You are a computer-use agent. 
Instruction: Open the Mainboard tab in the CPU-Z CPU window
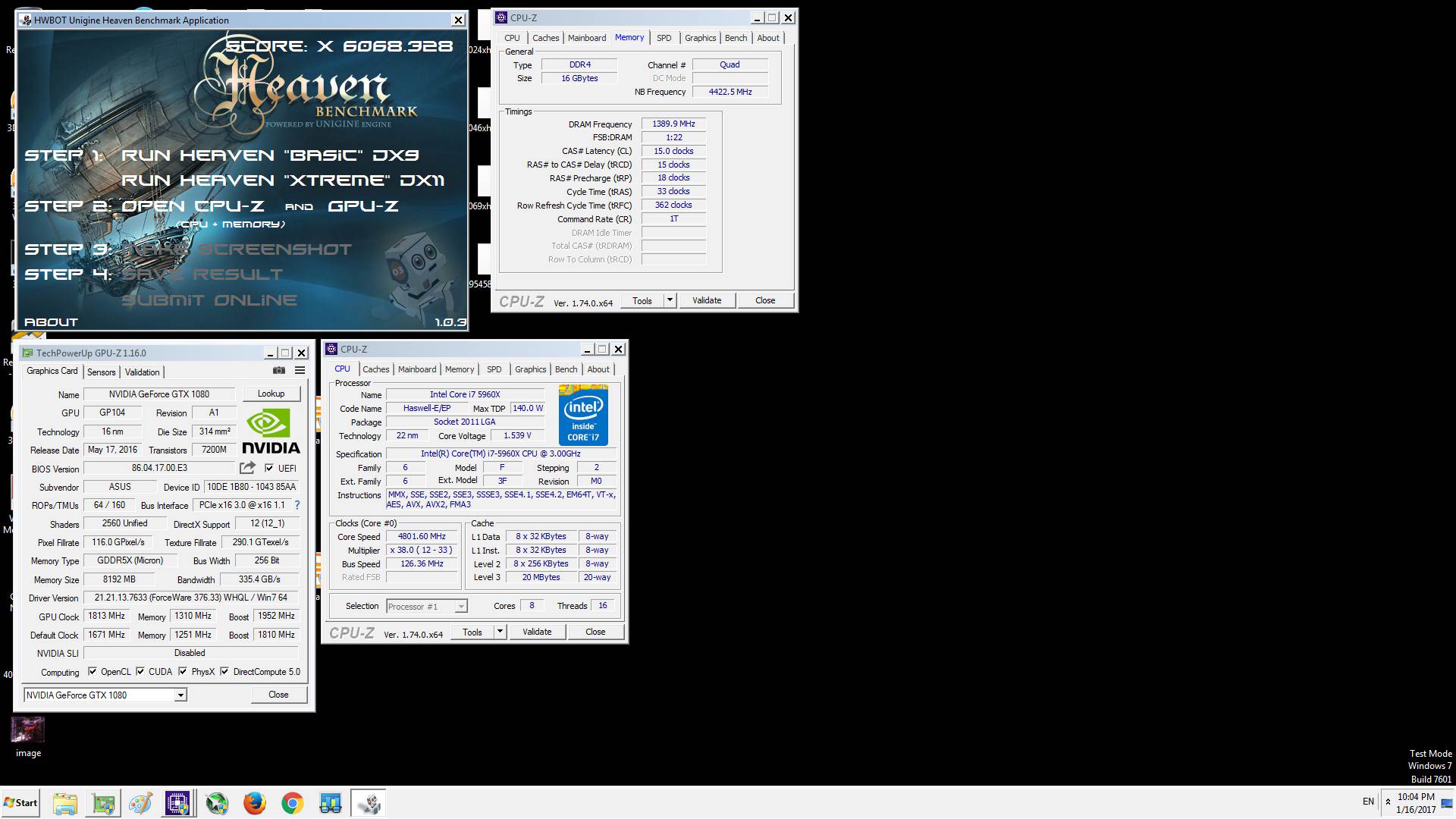[417, 369]
